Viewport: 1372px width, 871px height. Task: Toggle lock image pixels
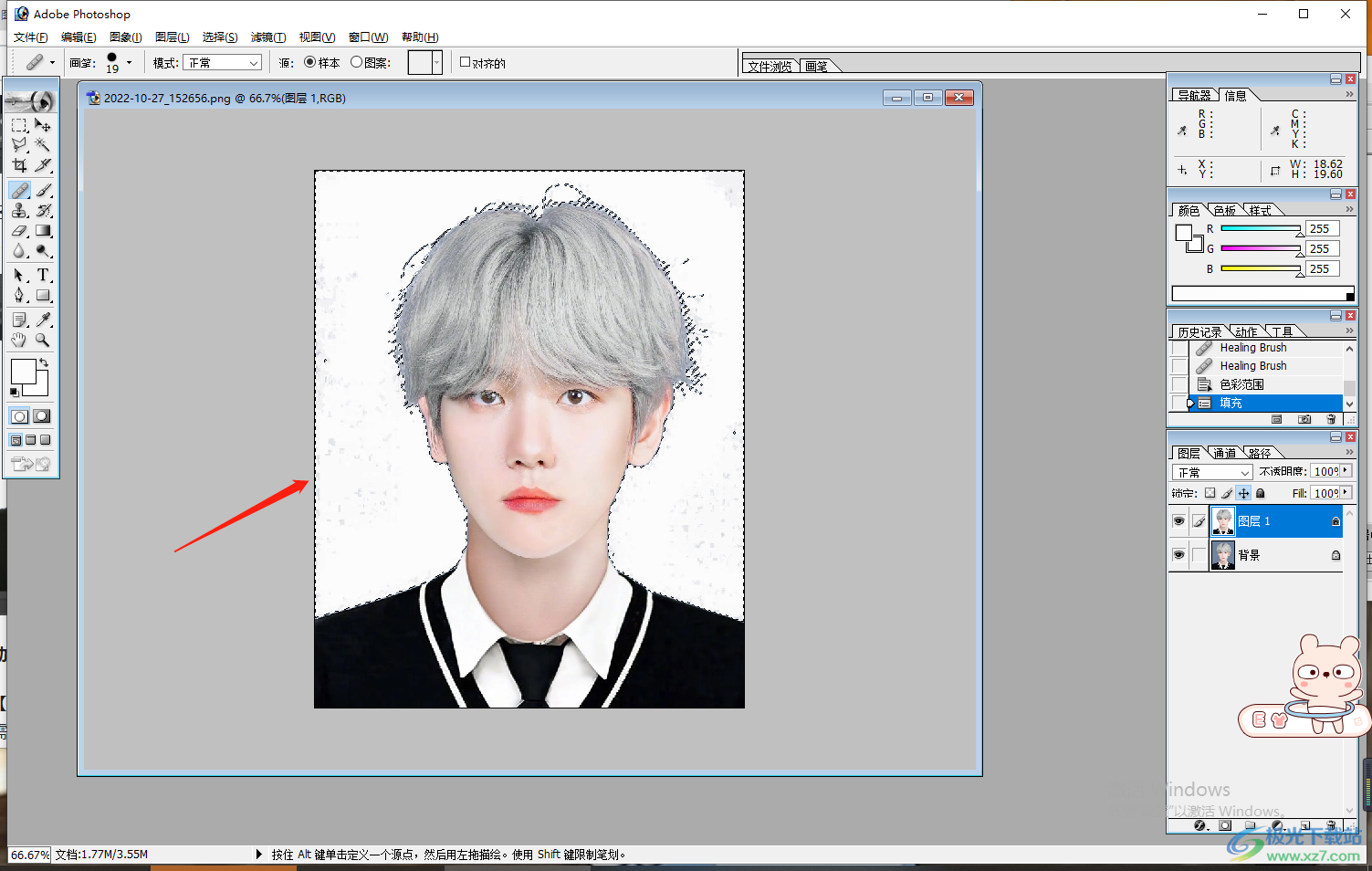1227,493
